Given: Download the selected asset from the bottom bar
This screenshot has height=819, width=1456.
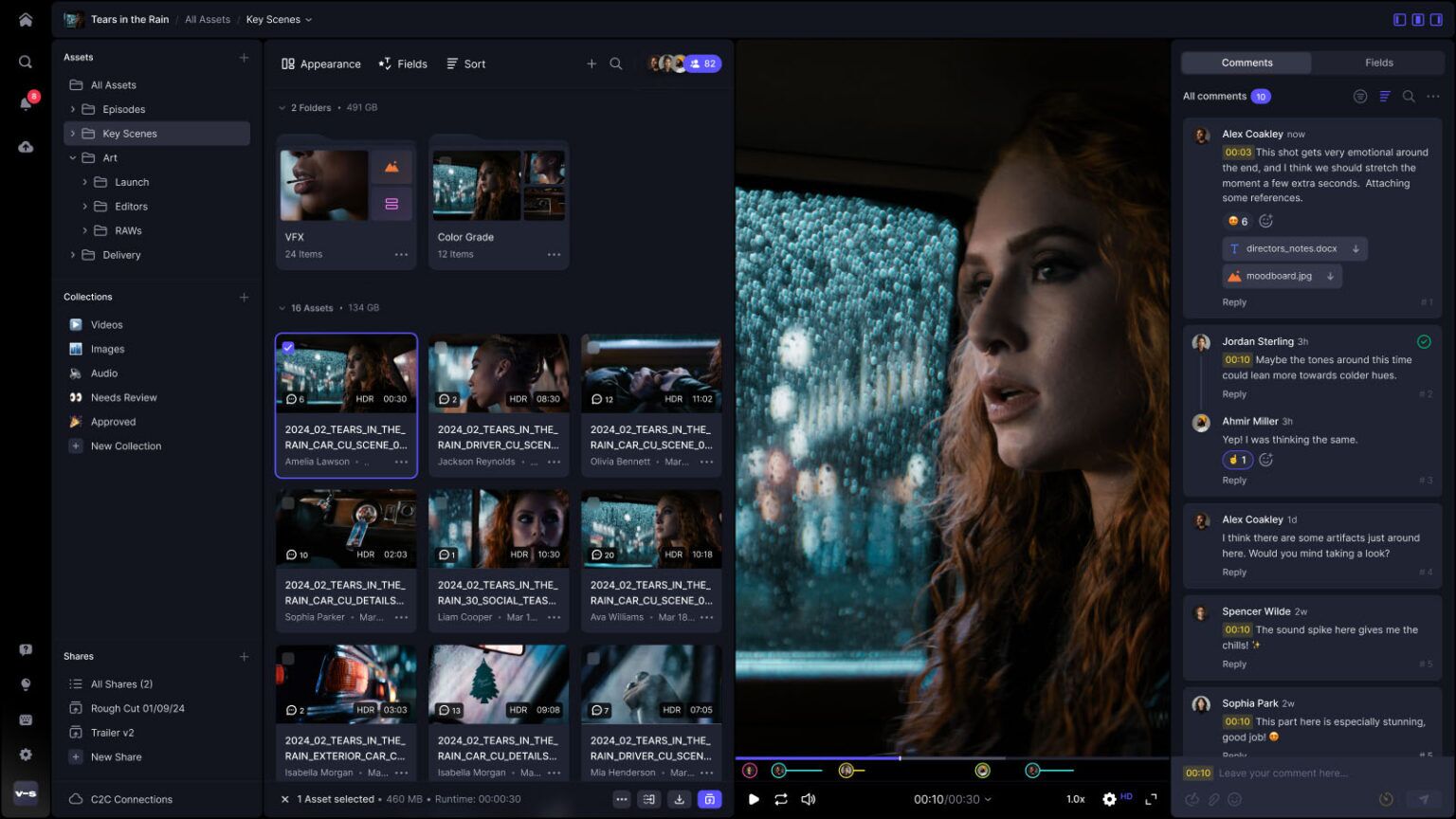Looking at the screenshot, I should 680,799.
